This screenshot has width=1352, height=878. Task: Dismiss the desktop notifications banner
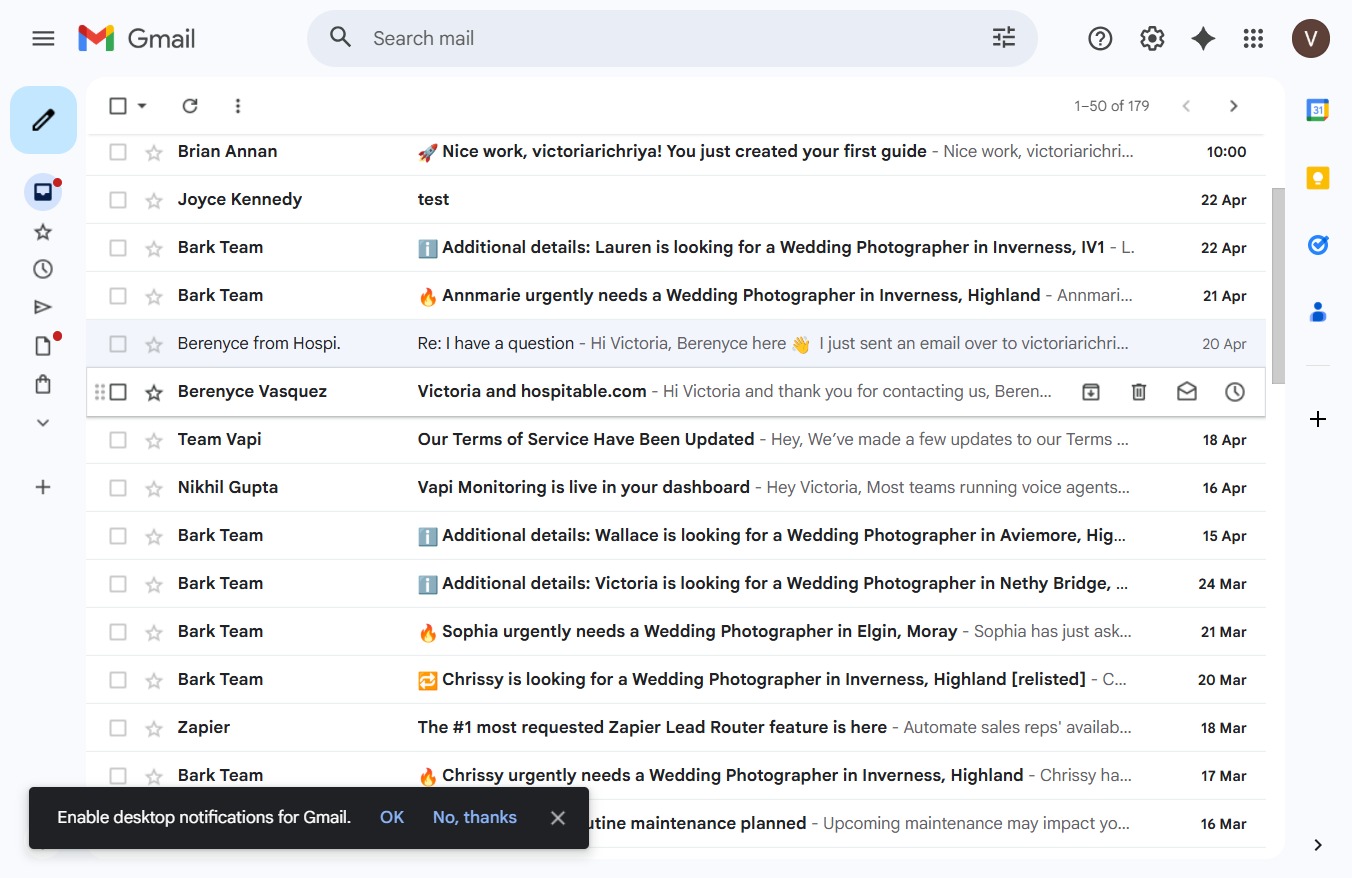tap(558, 818)
